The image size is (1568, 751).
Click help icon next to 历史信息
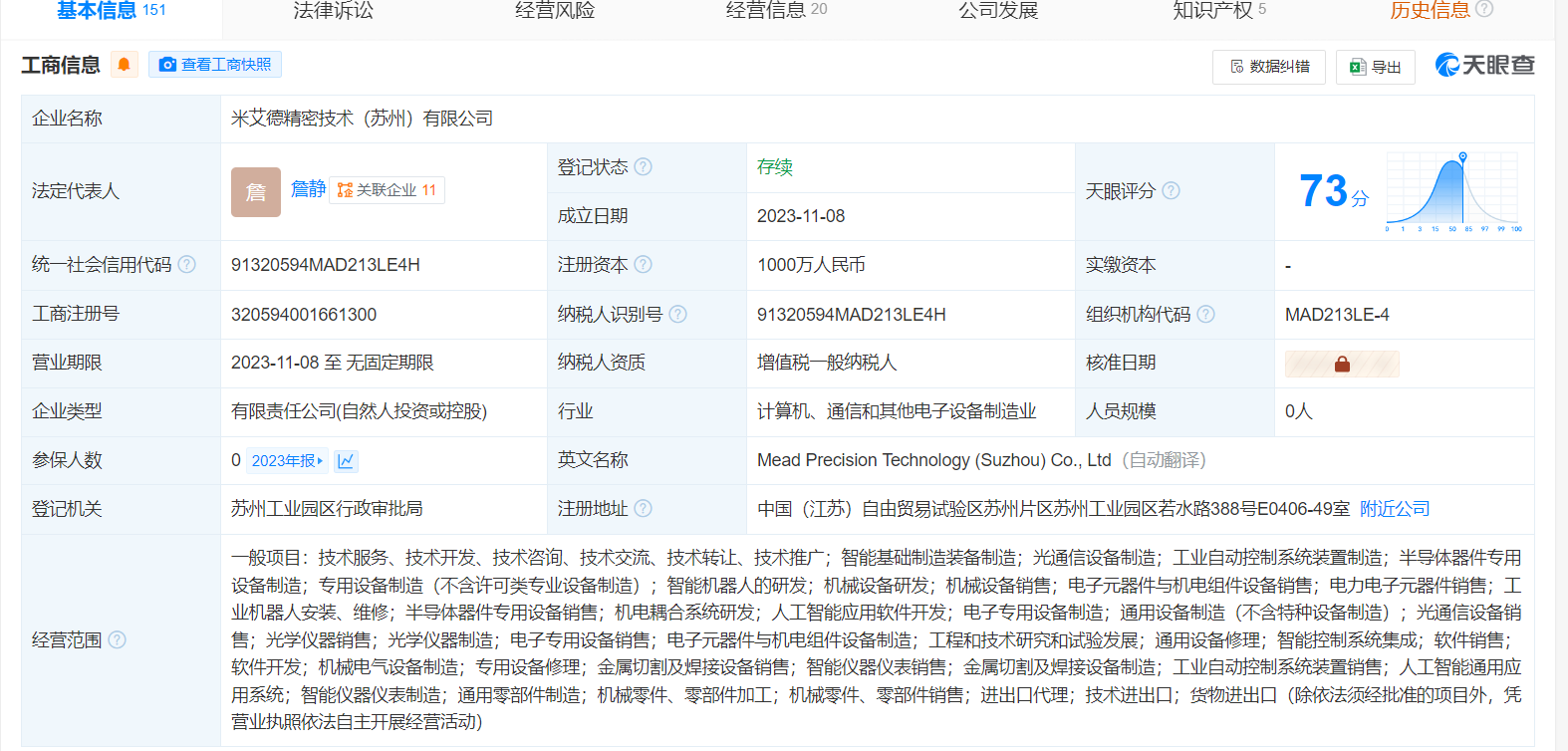coord(1484,9)
